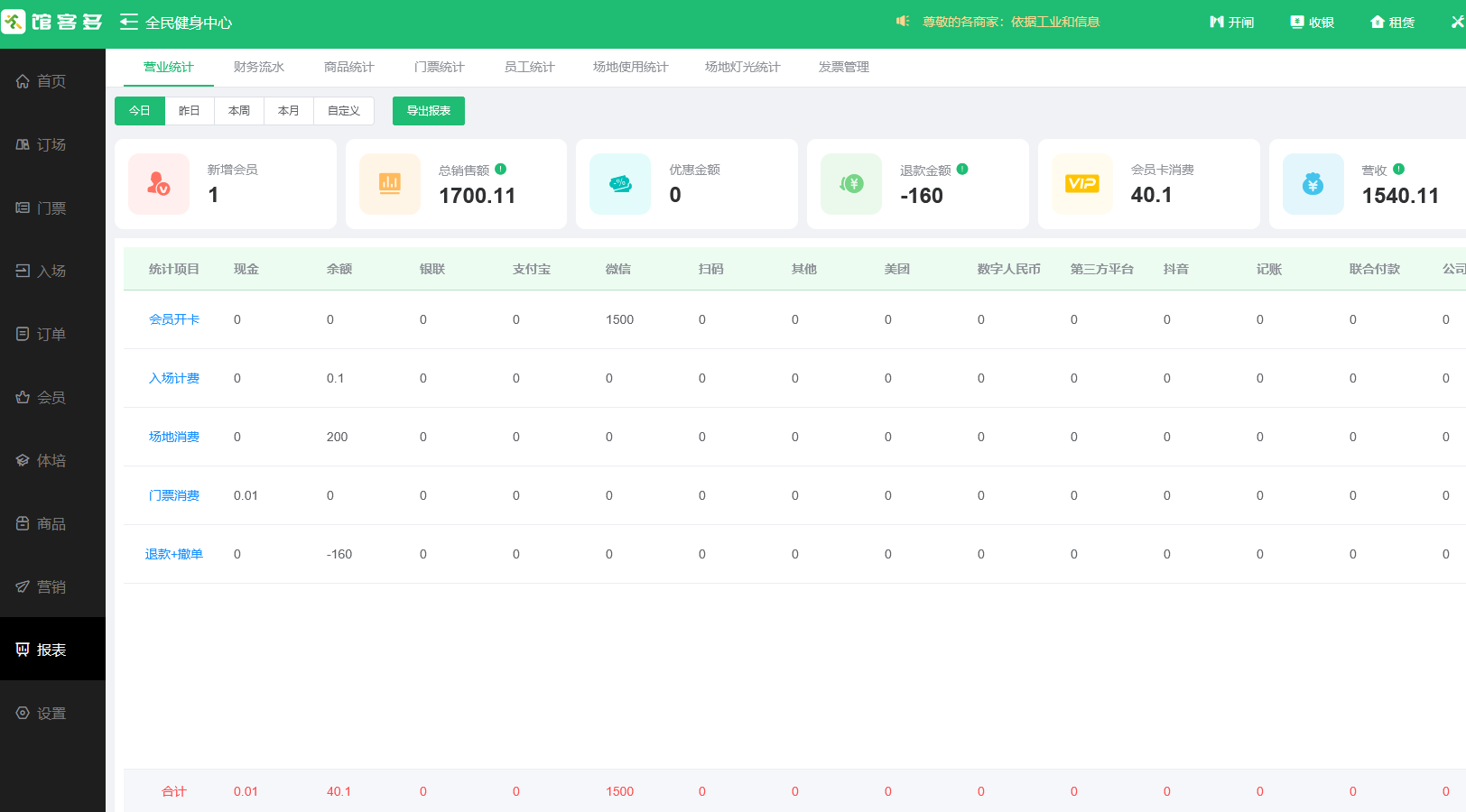Open the 门票消费 row link
Viewport: 1466px width, 812px height.
coord(174,495)
